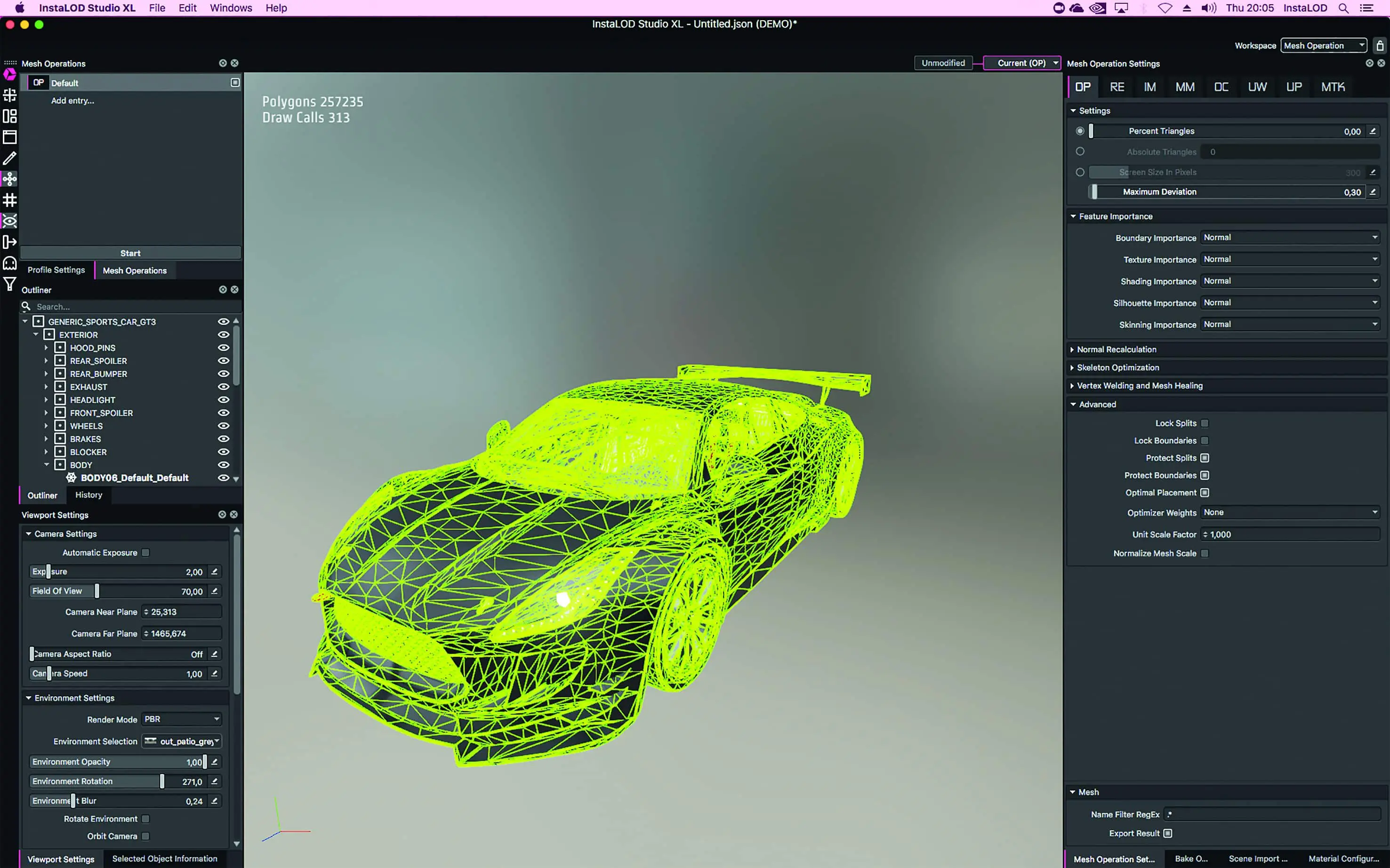The width and height of the screenshot is (1390, 868).
Task: Select the Screen Size In Pixels radio button
Action: coord(1080,172)
